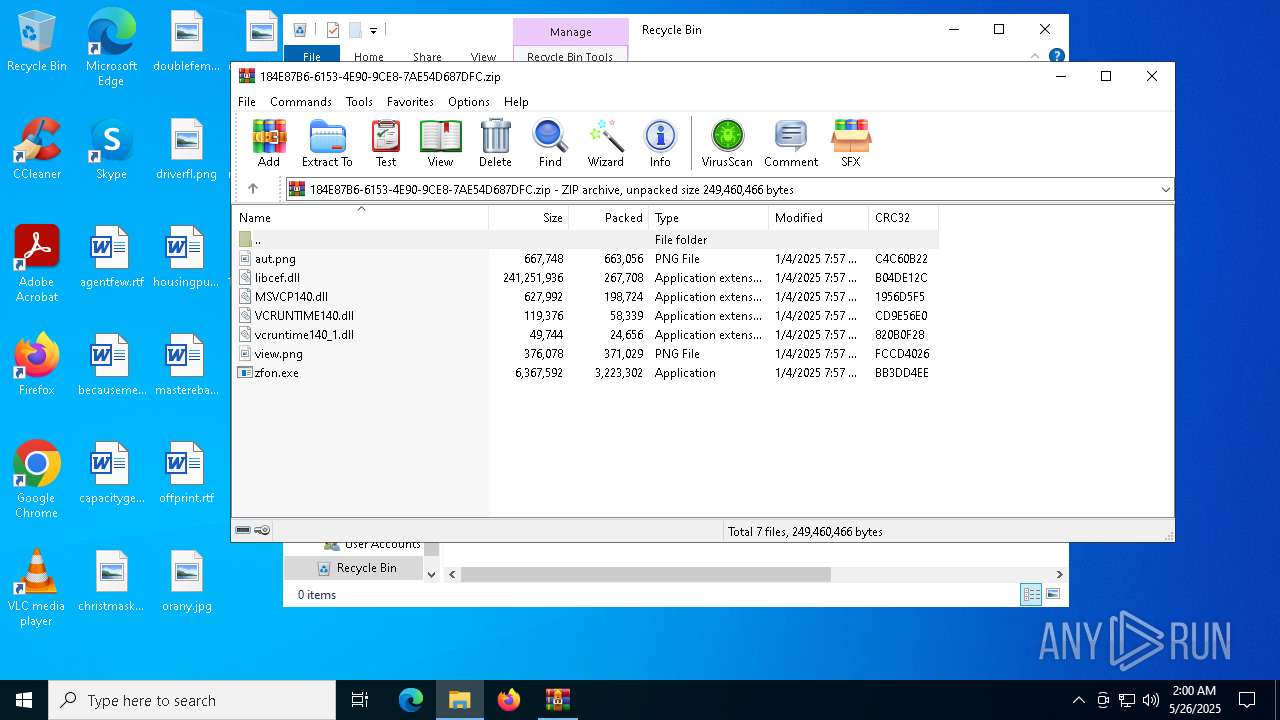Open the Commands menu
The width and height of the screenshot is (1280, 720).
tap(301, 102)
